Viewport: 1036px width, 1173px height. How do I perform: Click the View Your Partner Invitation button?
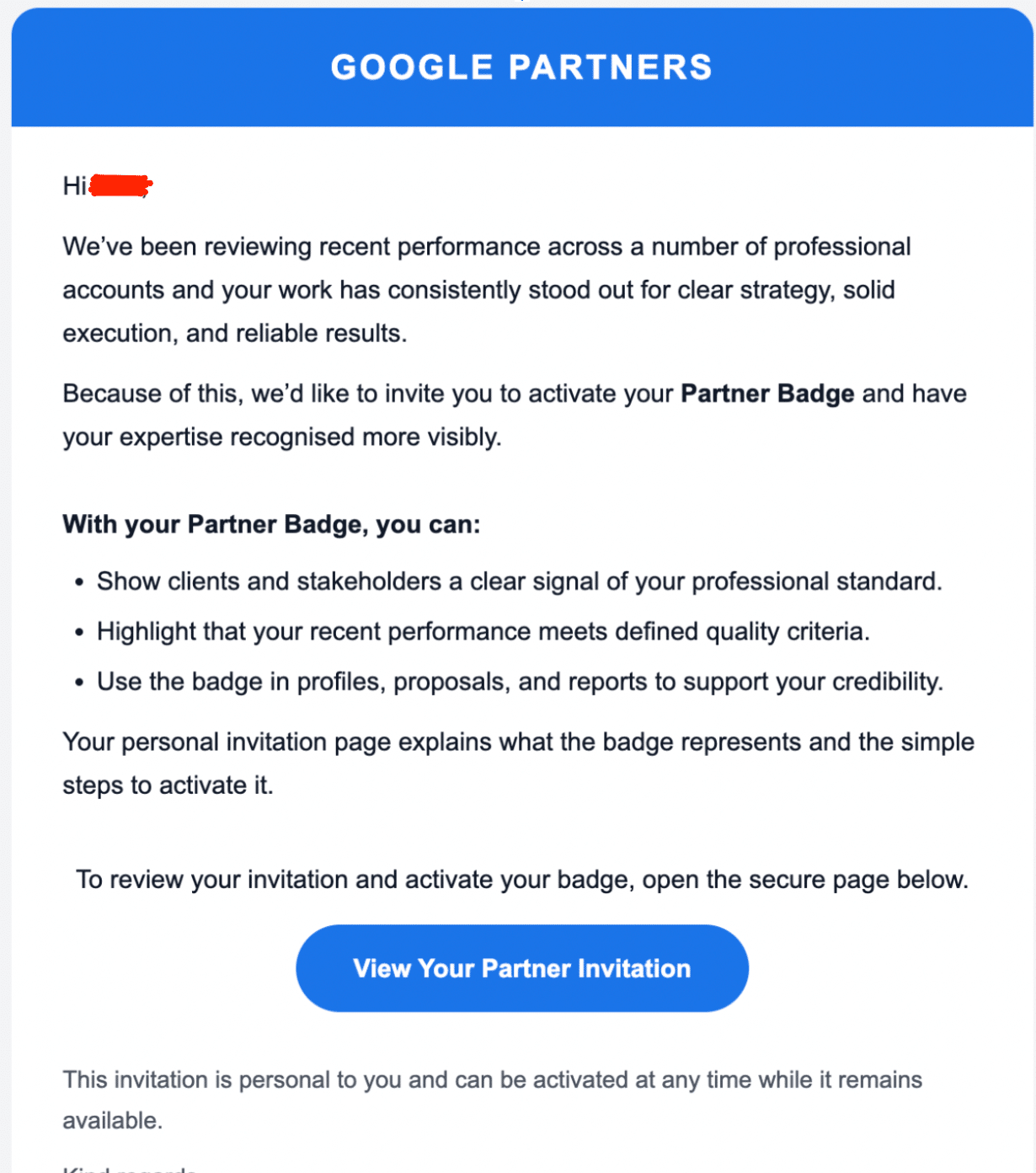click(521, 968)
